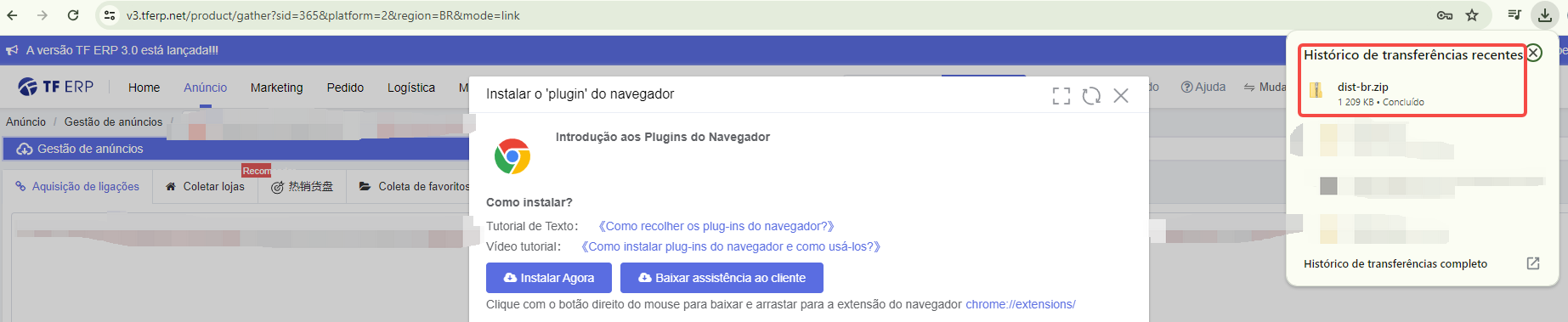Open Histórico de transferências completo
Viewport: 1568px width, 322px height.
1395,263
